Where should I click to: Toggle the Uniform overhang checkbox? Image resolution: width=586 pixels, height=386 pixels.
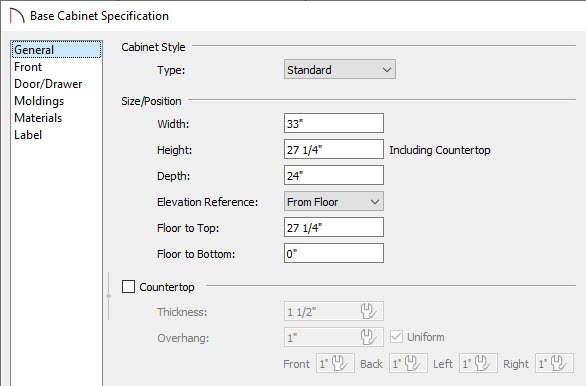click(396, 337)
